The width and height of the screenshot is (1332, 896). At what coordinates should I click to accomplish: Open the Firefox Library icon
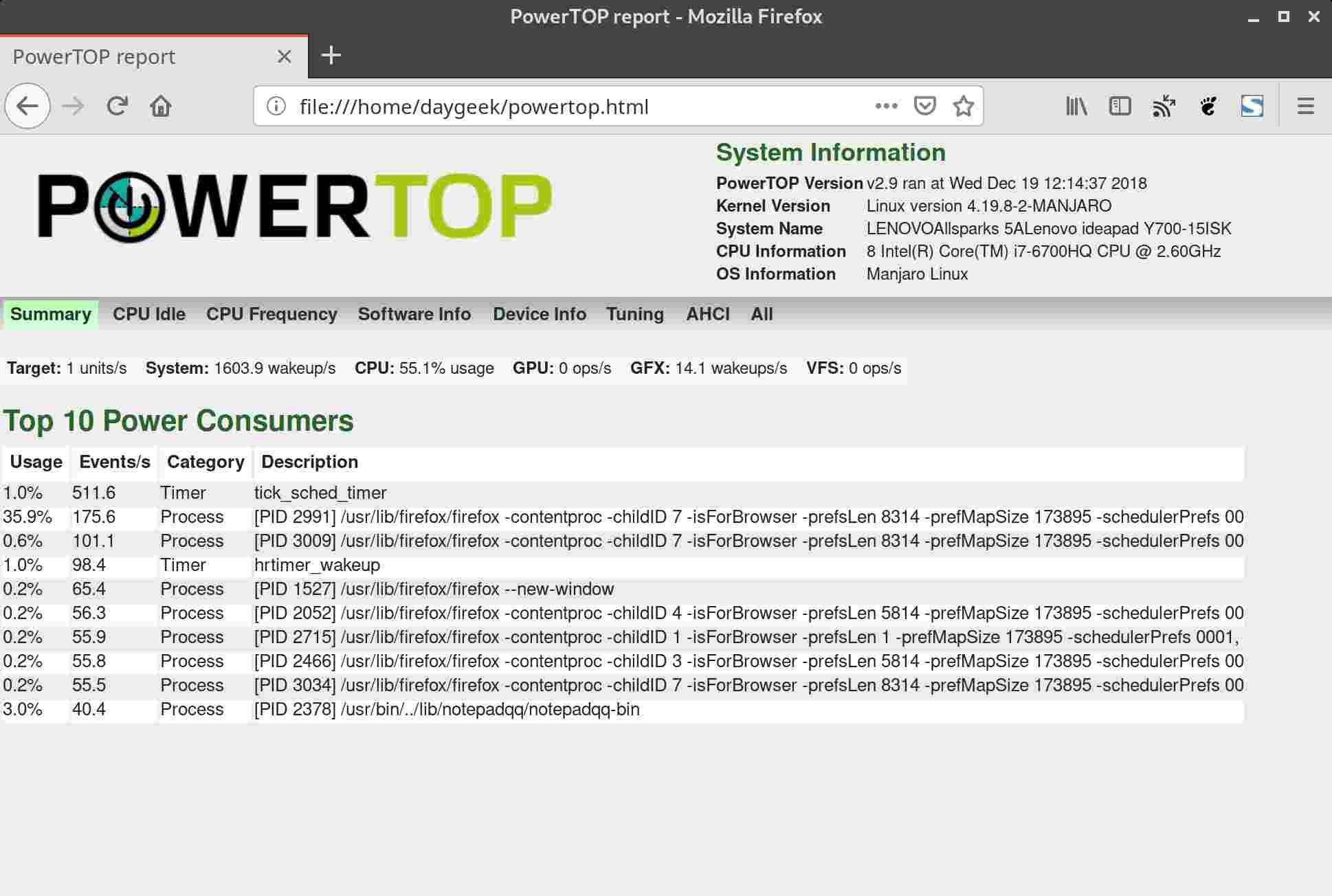pyautogui.click(x=1075, y=106)
